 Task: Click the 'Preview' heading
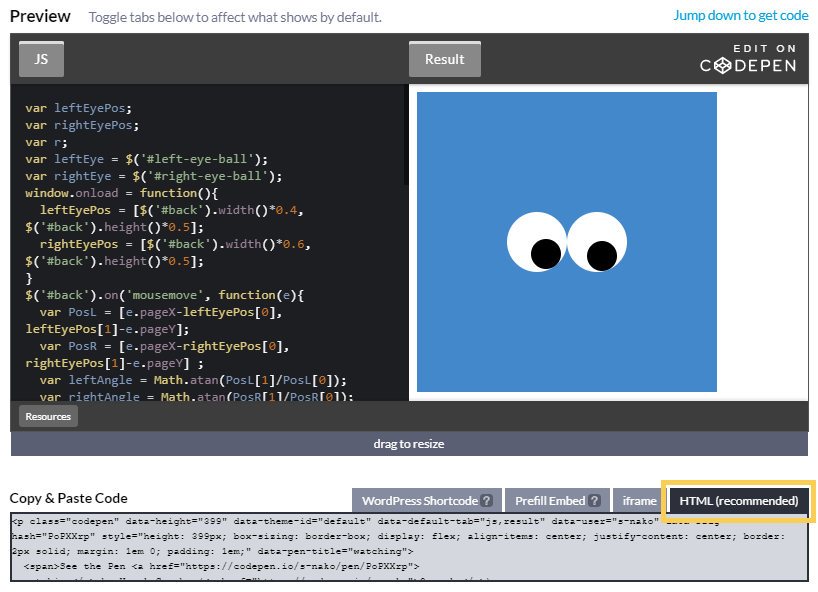(x=40, y=16)
